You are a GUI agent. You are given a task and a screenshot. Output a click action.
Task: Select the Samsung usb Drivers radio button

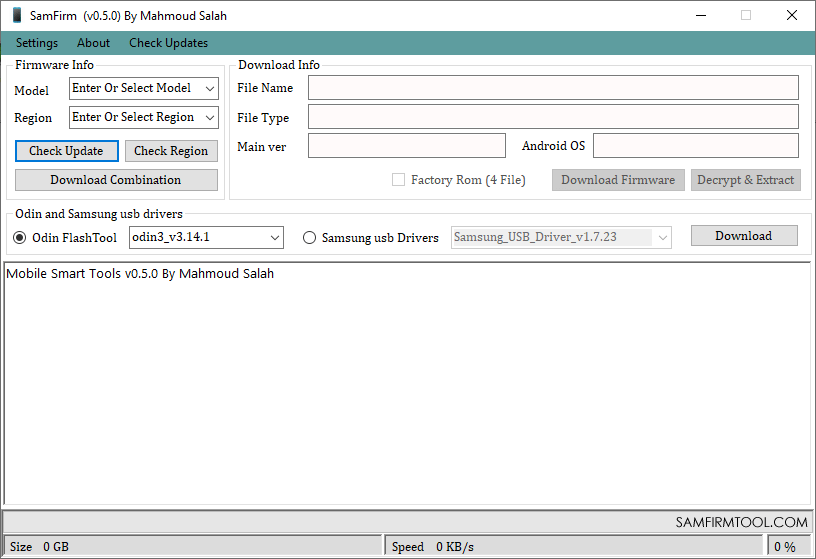[x=309, y=238]
